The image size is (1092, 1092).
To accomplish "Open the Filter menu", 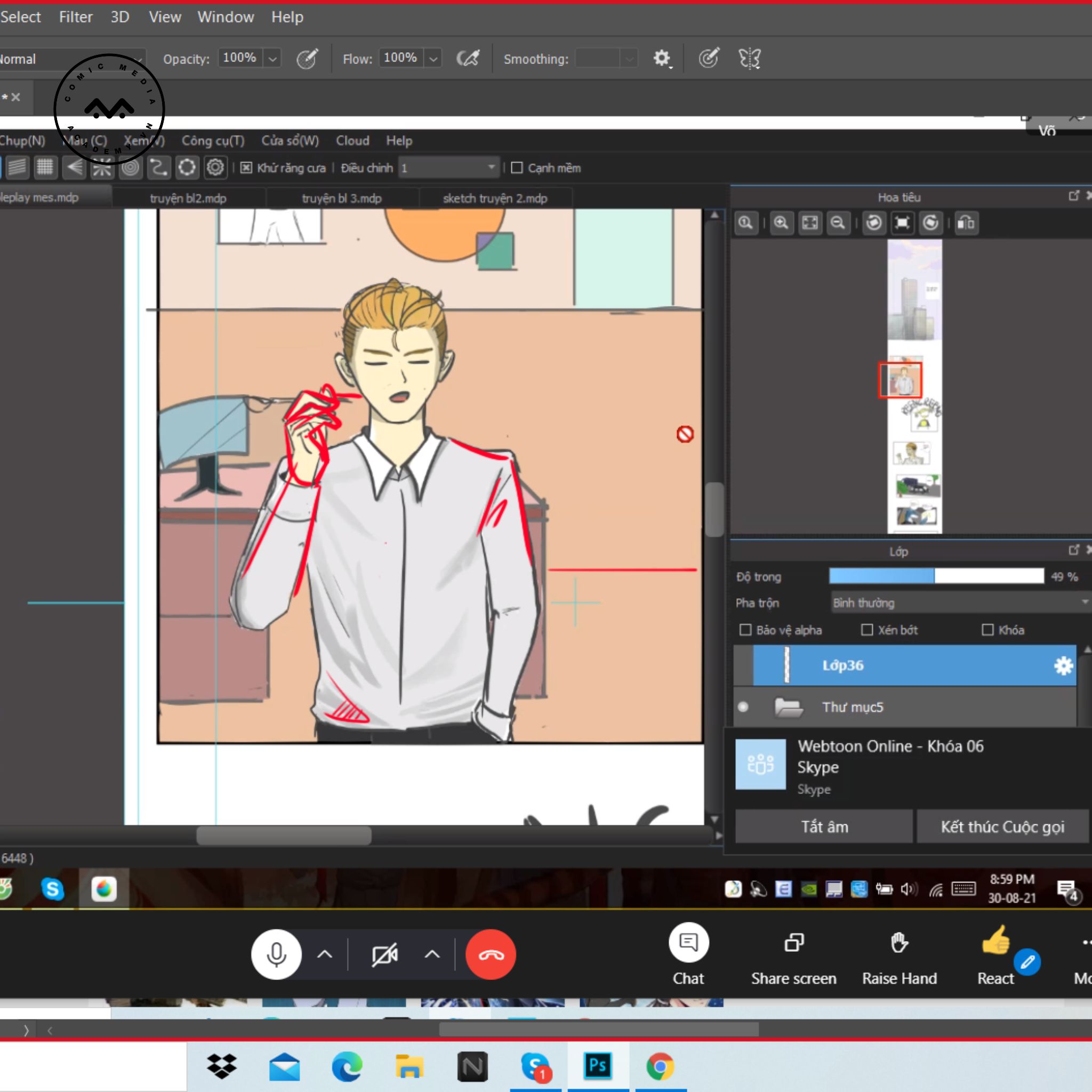I will [75, 17].
